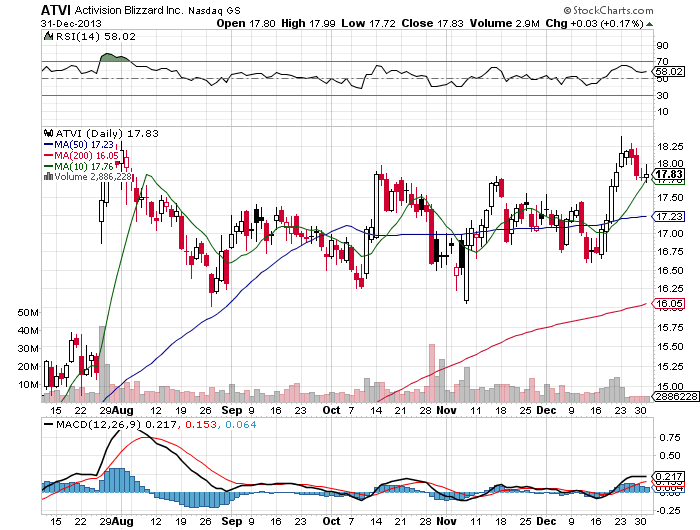This screenshot has width=700, height=530.
Task: Click the ATVI (Daily) 17.83 legend text
Action: tap(107, 133)
